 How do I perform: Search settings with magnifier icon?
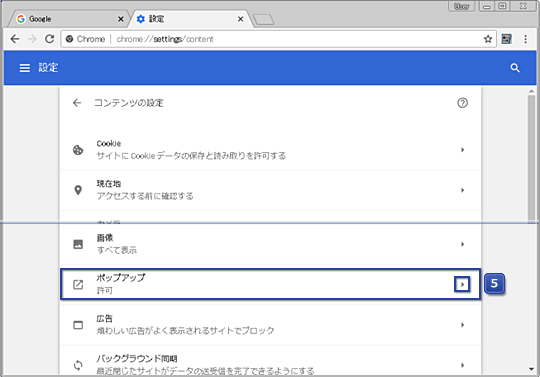pyautogui.click(x=515, y=68)
